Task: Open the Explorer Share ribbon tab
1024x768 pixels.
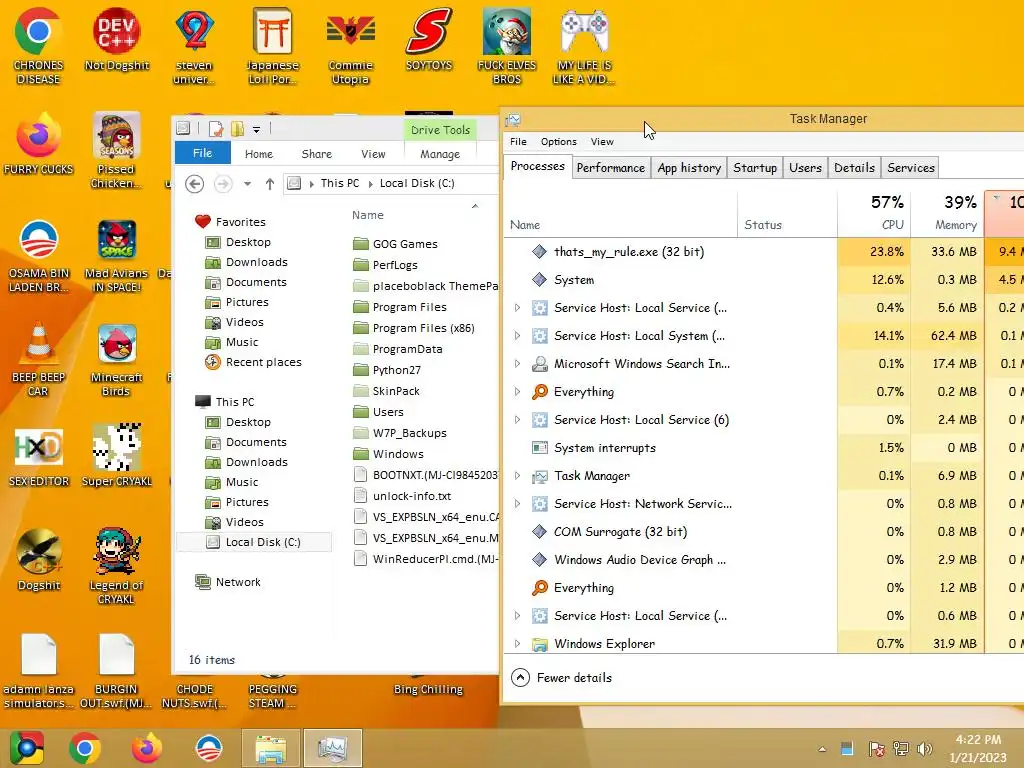Action: pyautogui.click(x=317, y=154)
